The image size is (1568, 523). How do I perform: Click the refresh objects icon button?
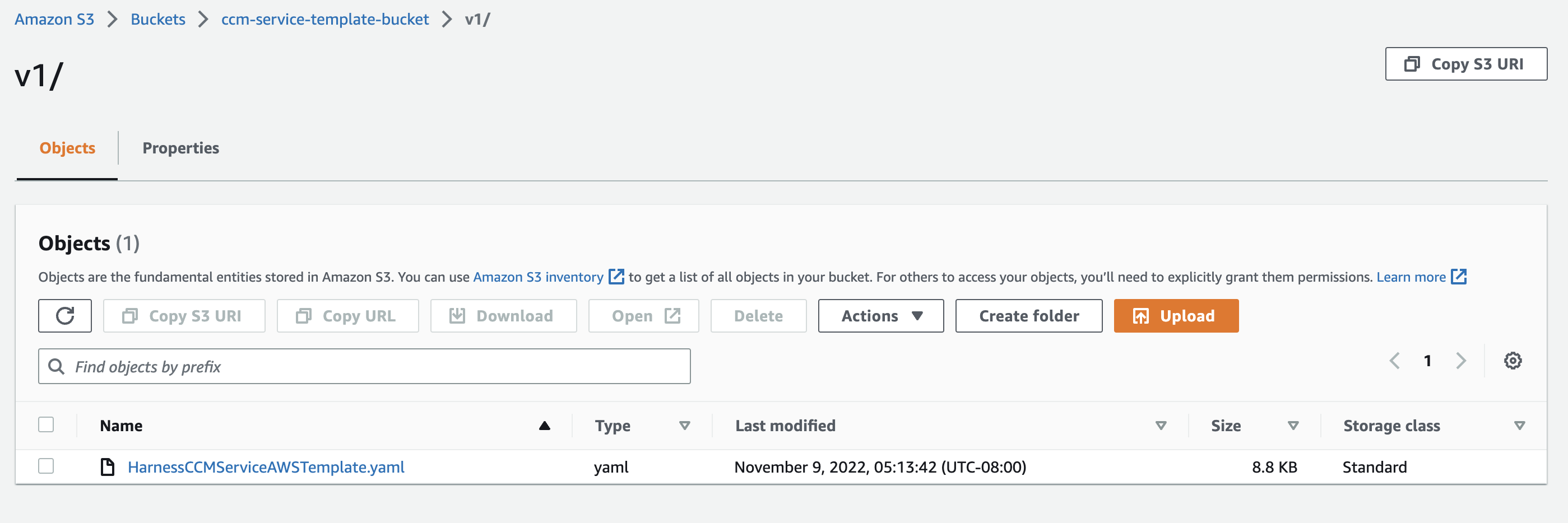pos(64,316)
